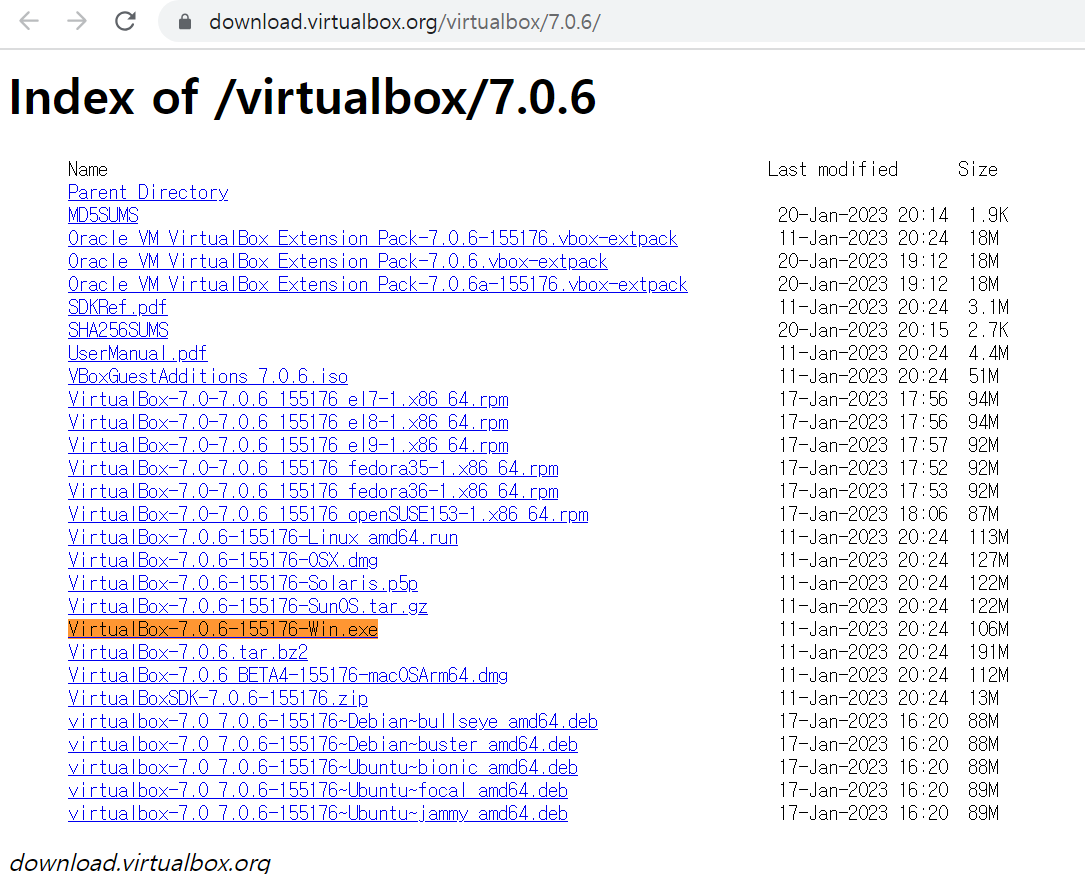This screenshot has height=874, width=1085.
Task: Click the 'Index of /virtualbox/7.0.6' heading
Action: (x=302, y=98)
